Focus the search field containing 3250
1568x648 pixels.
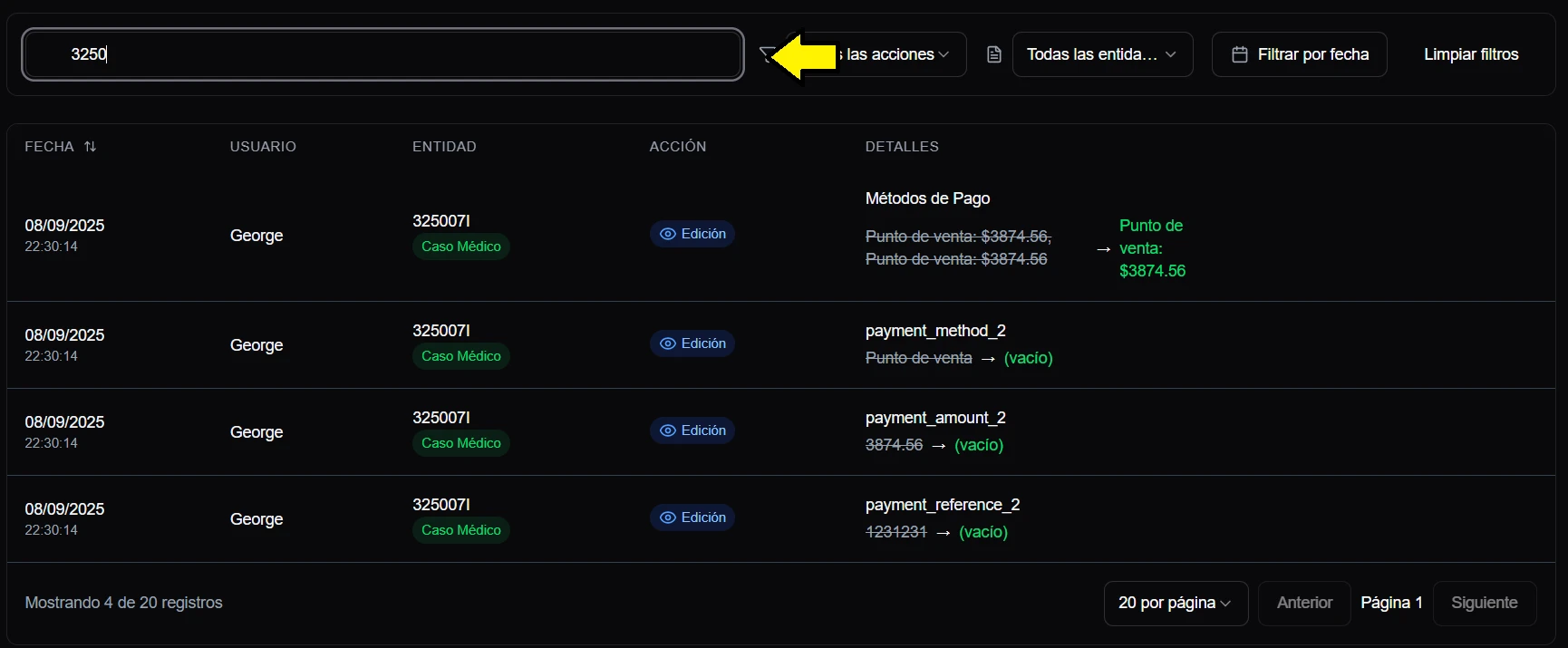click(x=382, y=54)
